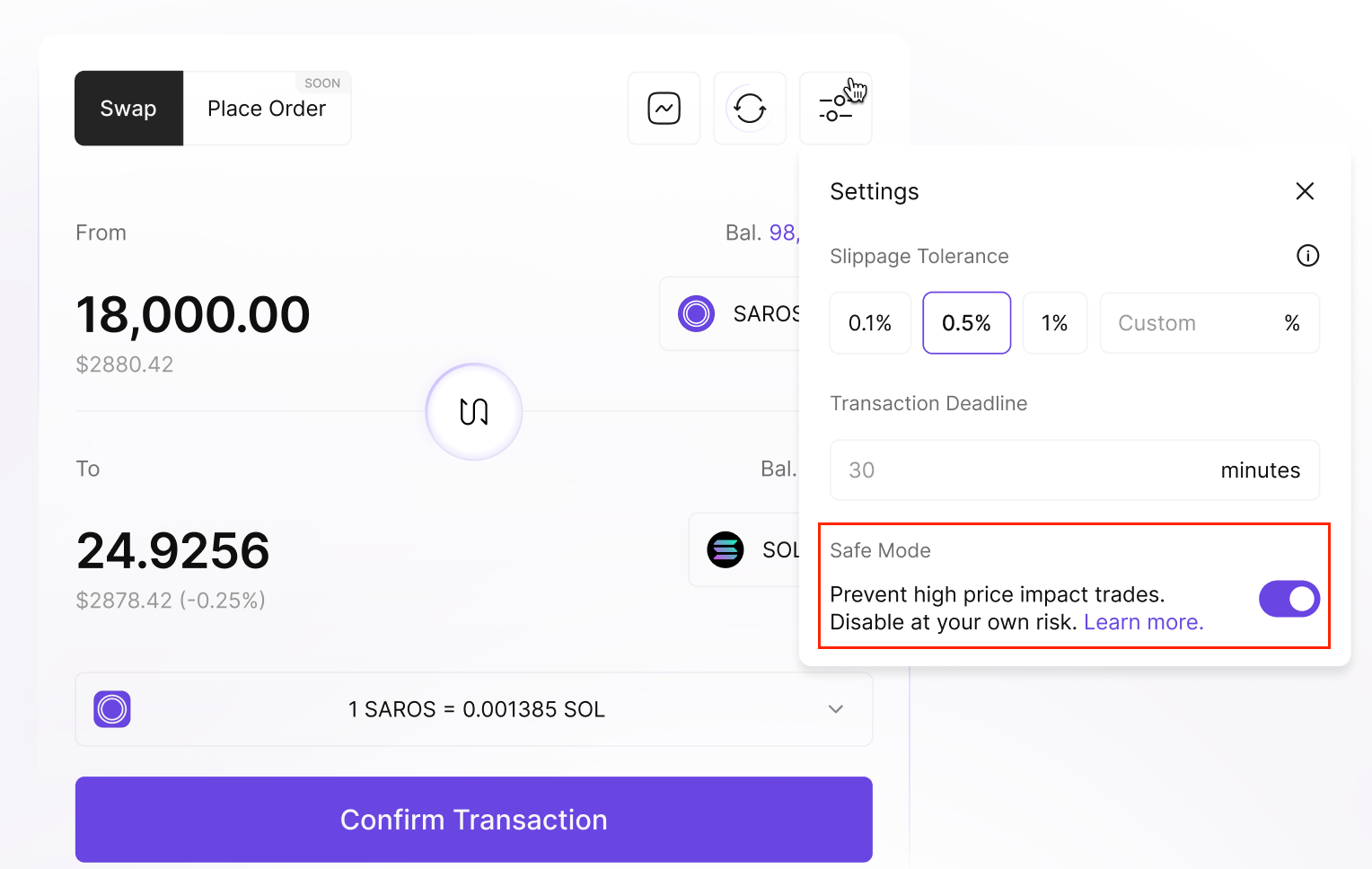The image size is (1372, 869).
Task: Click the Confirm Transaction button
Action: coord(473,820)
